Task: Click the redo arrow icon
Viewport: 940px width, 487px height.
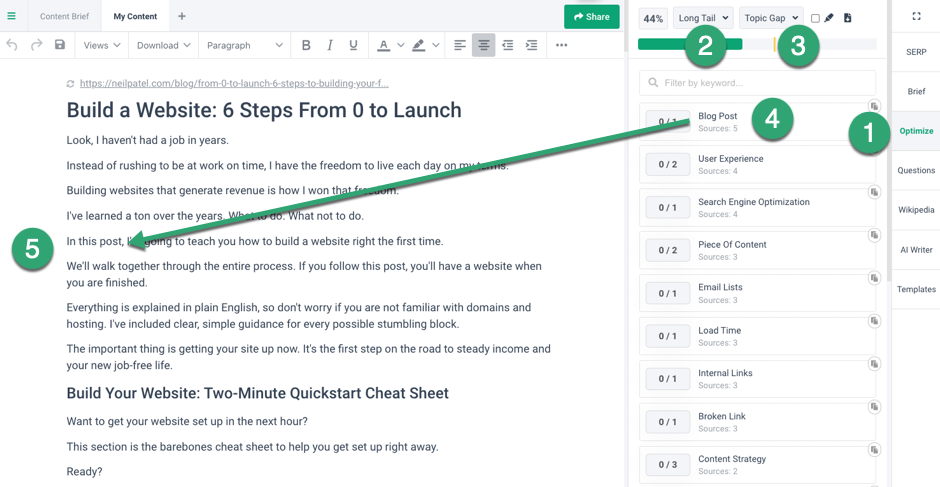Action: (37, 45)
